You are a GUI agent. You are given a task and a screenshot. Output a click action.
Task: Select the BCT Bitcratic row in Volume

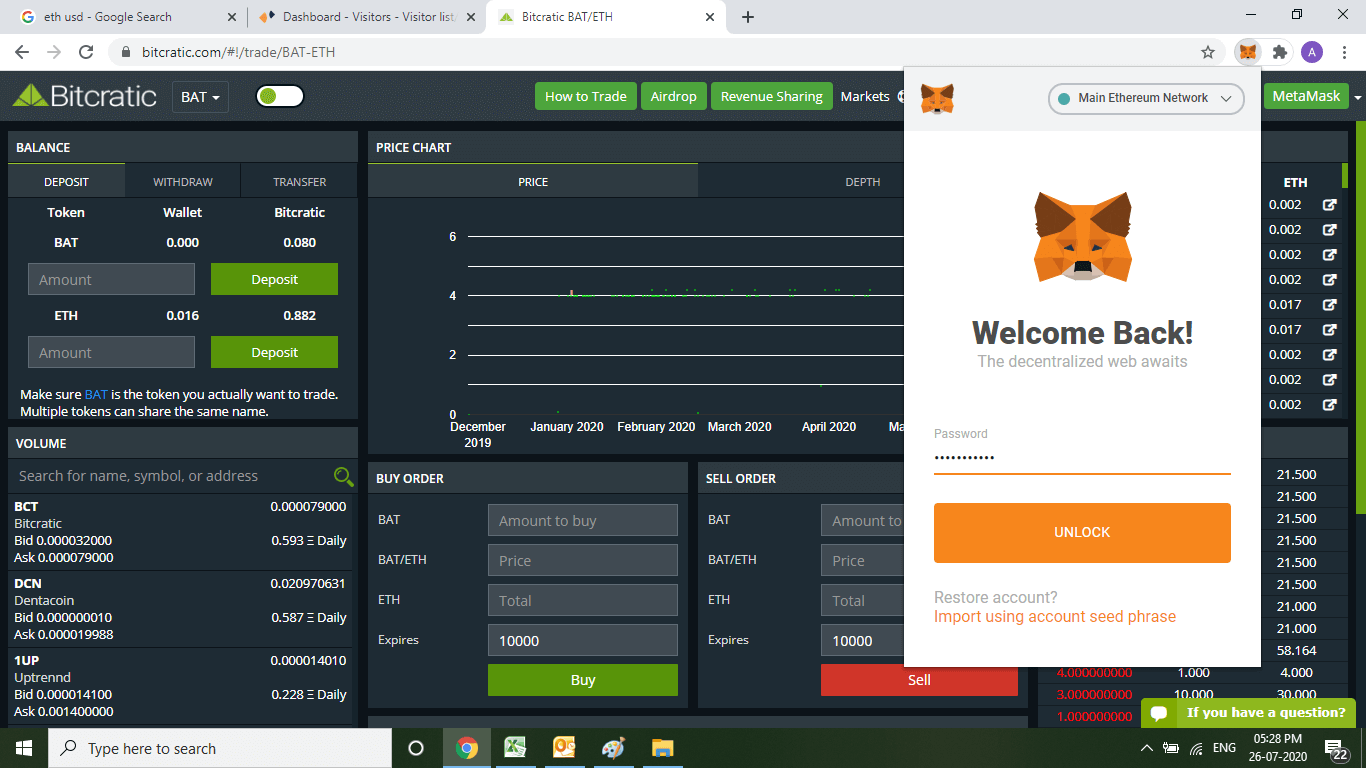pos(180,532)
